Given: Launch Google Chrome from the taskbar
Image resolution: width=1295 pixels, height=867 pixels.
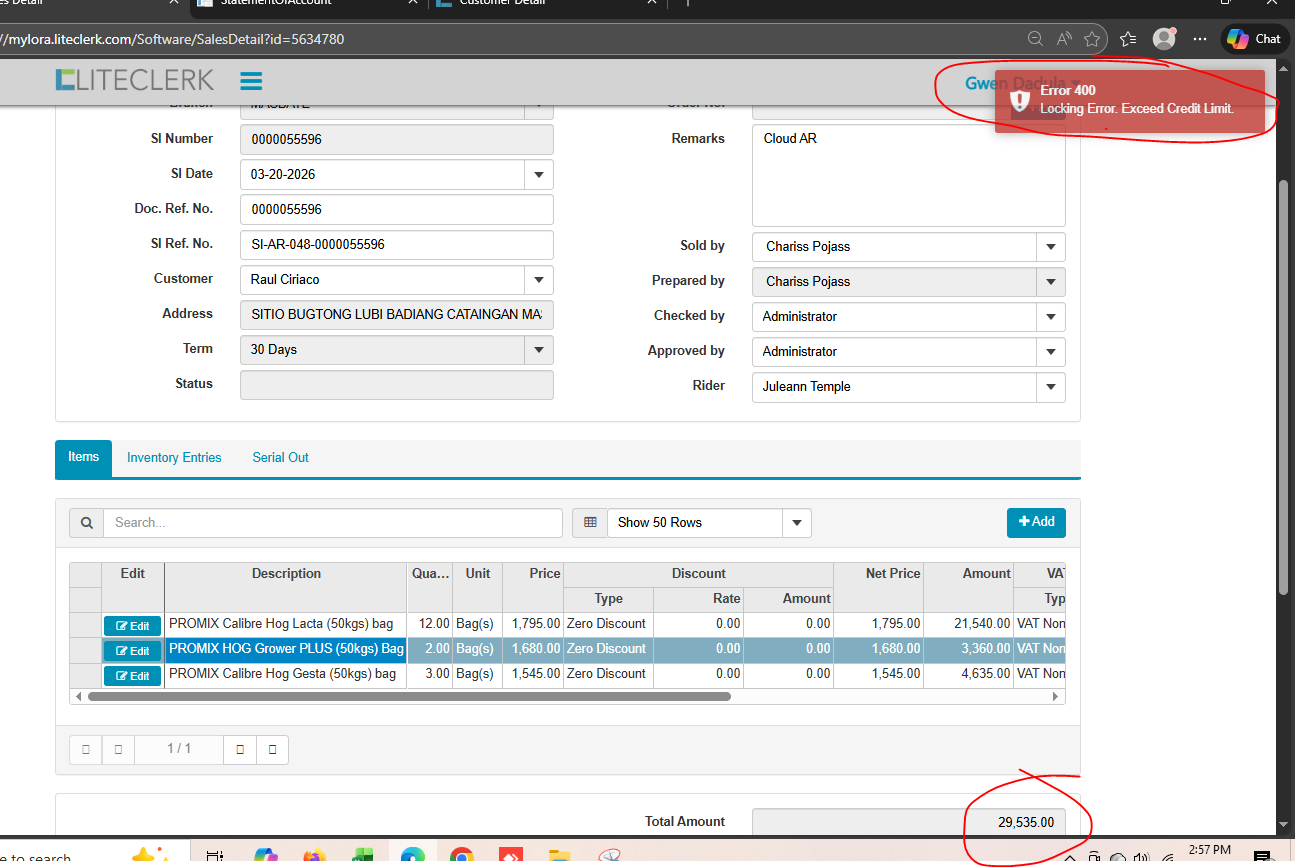Looking at the screenshot, I should [461, 856].
